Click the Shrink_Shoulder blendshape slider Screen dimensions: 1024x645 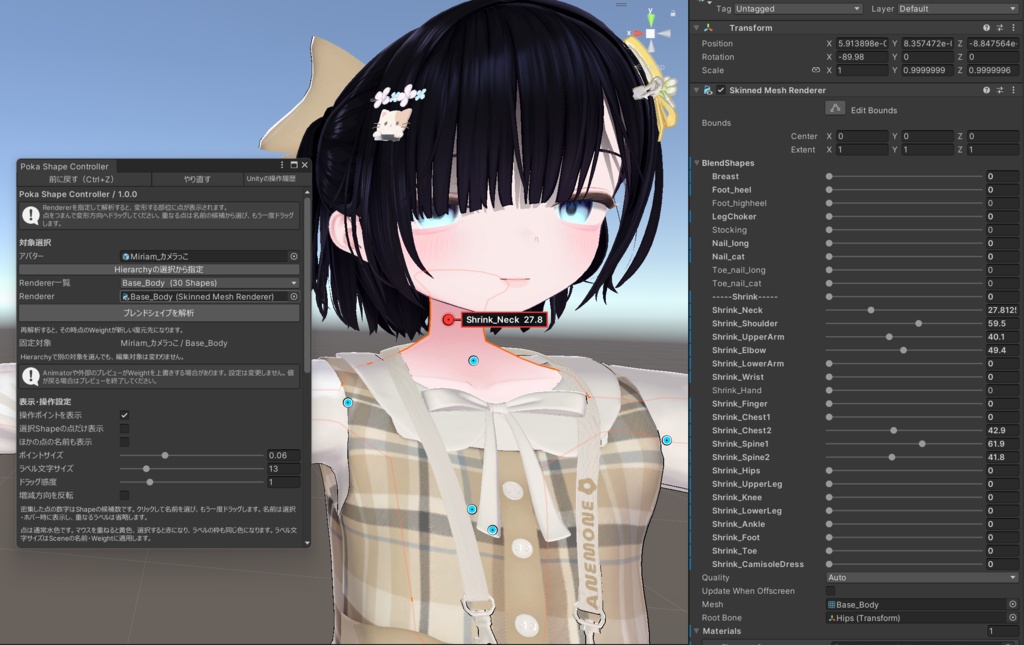pyautogui.click(x=904, y=324)
